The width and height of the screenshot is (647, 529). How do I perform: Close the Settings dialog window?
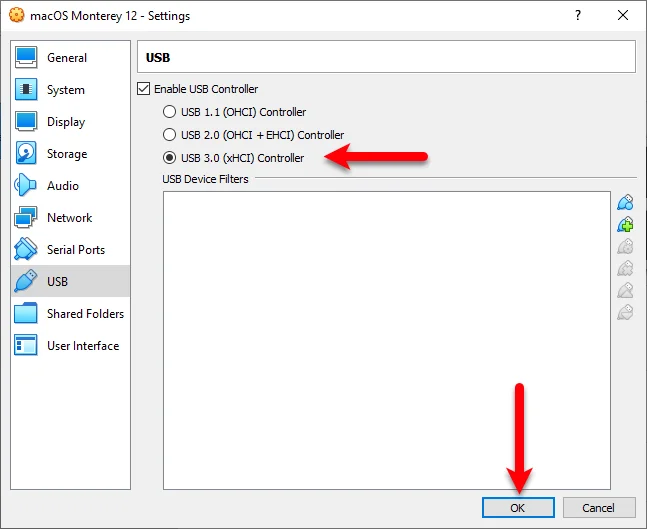623,15
